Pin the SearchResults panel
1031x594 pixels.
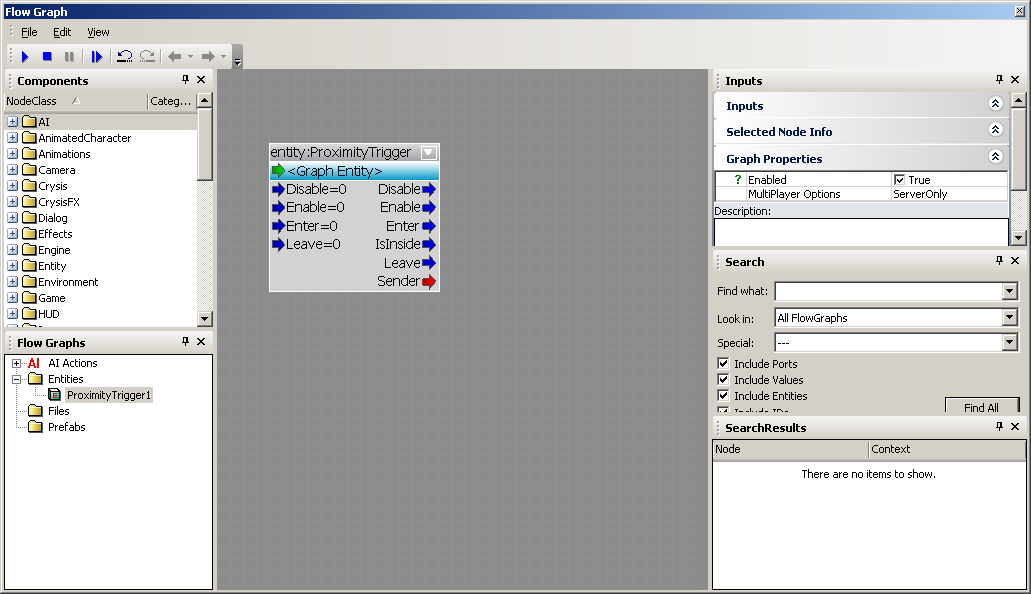pyautogui.click(x=999, y=426)
